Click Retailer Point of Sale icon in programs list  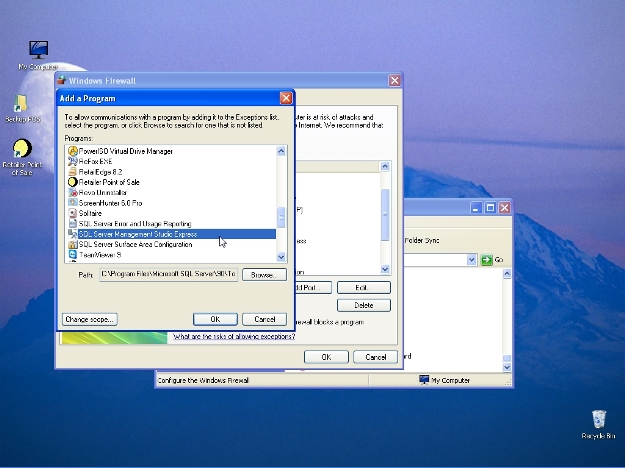coord(73,182)
